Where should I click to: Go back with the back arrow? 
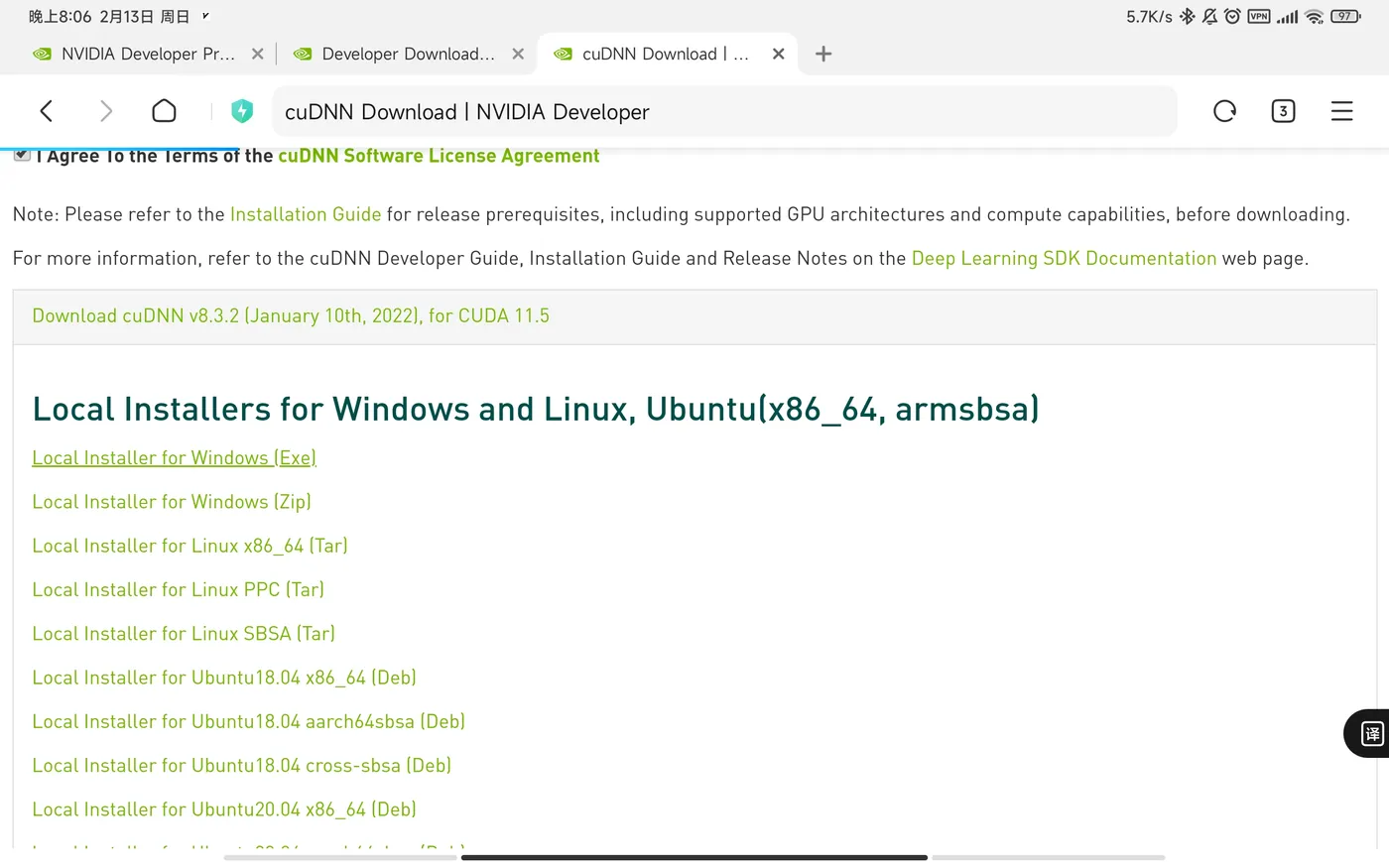click(x=46, y=111)
